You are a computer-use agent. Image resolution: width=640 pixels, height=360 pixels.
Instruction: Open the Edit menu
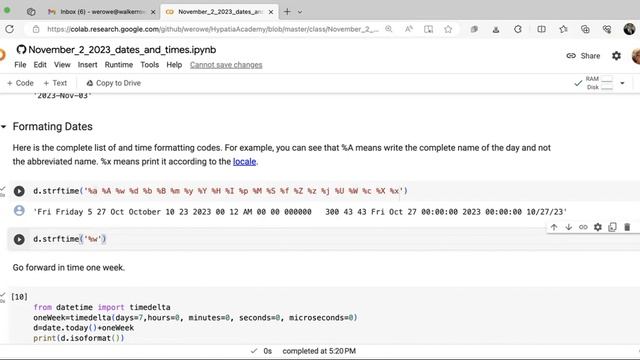pyautogui.click(x=40, y=65)
